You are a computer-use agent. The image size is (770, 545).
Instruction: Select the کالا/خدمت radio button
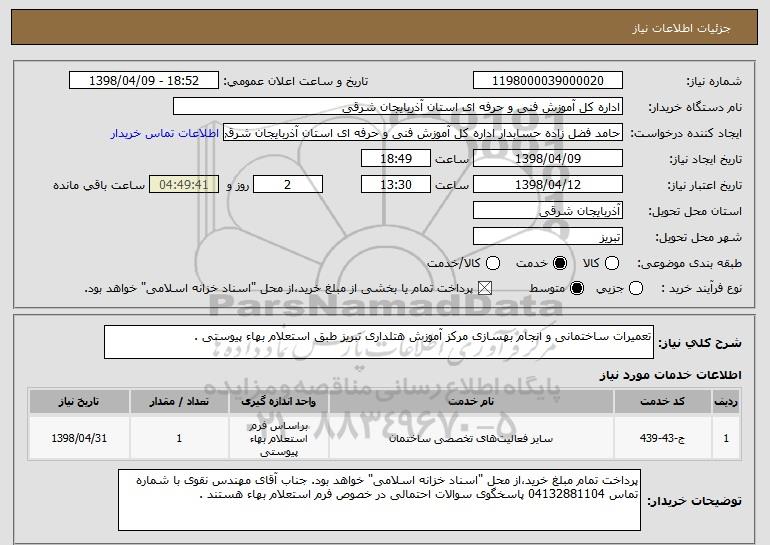(x=493, y=263)
